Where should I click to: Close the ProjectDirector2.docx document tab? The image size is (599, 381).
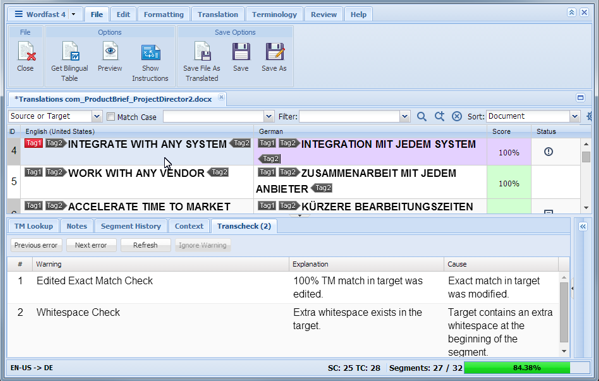click(x=221, y=97)
